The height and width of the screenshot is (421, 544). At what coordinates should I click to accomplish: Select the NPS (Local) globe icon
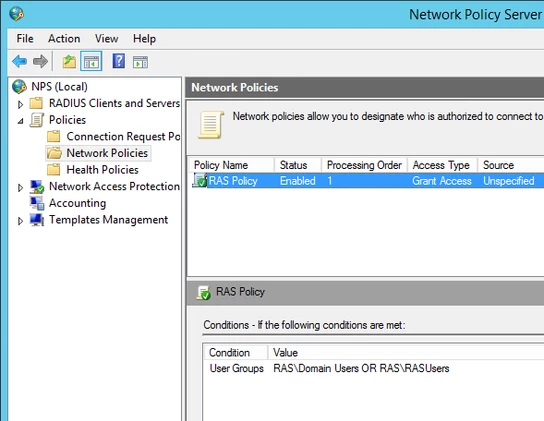point(19,86)
